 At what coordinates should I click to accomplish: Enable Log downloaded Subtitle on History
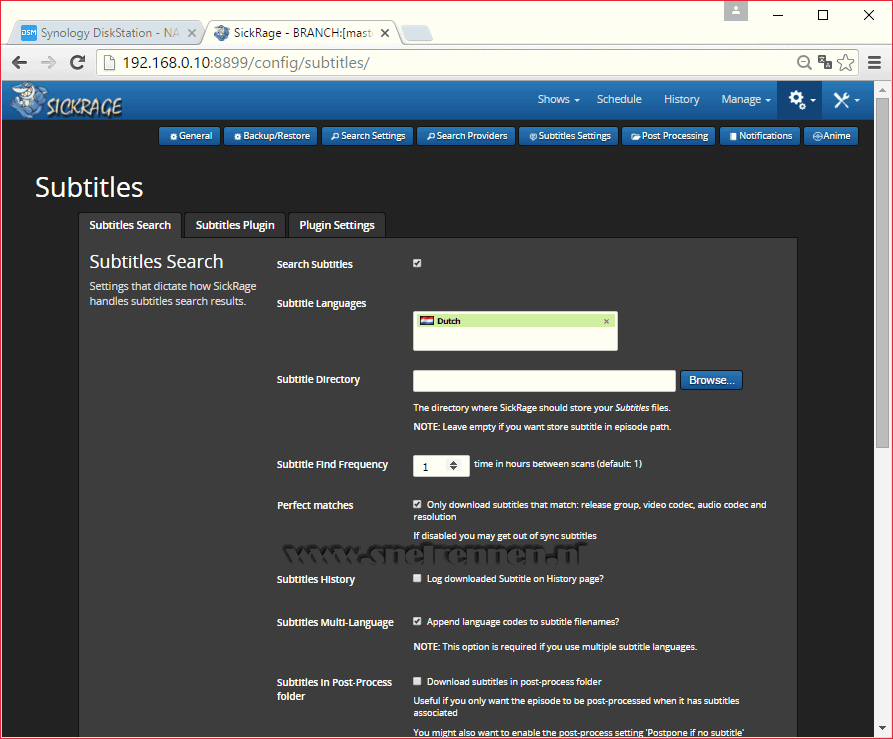pos(417,578)
